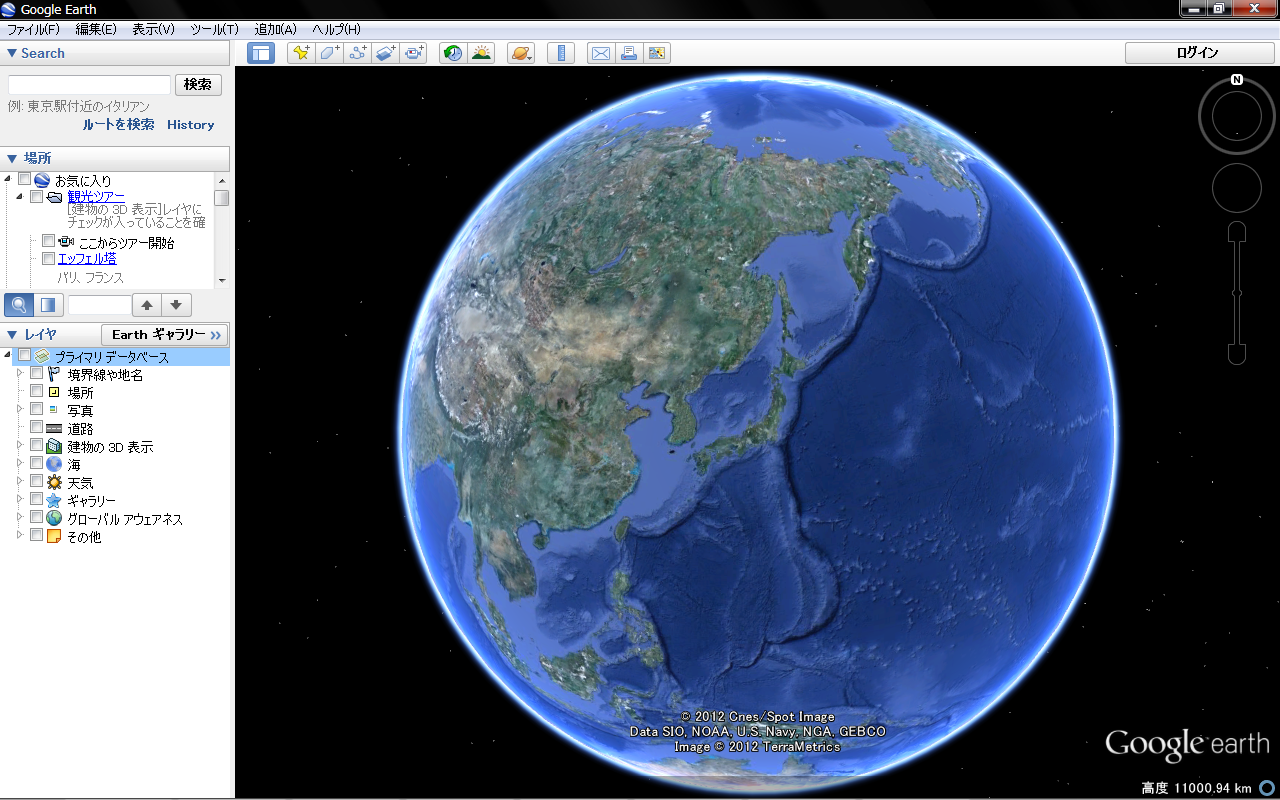This screenshot has width=1280, height=800.
Task: Click the Search text input field
Action: tap(89, 85)
